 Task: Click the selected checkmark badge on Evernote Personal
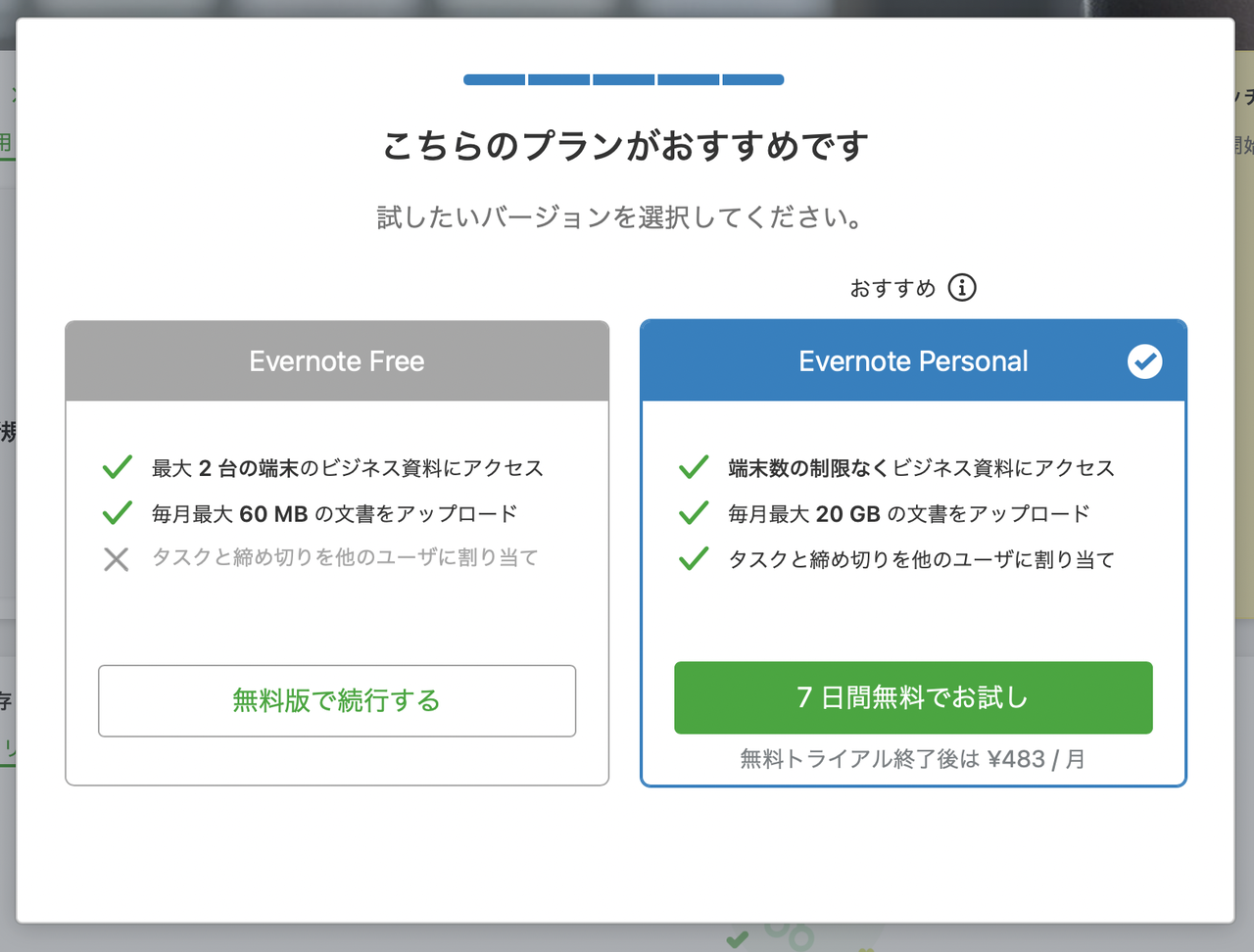[1144, 361]
